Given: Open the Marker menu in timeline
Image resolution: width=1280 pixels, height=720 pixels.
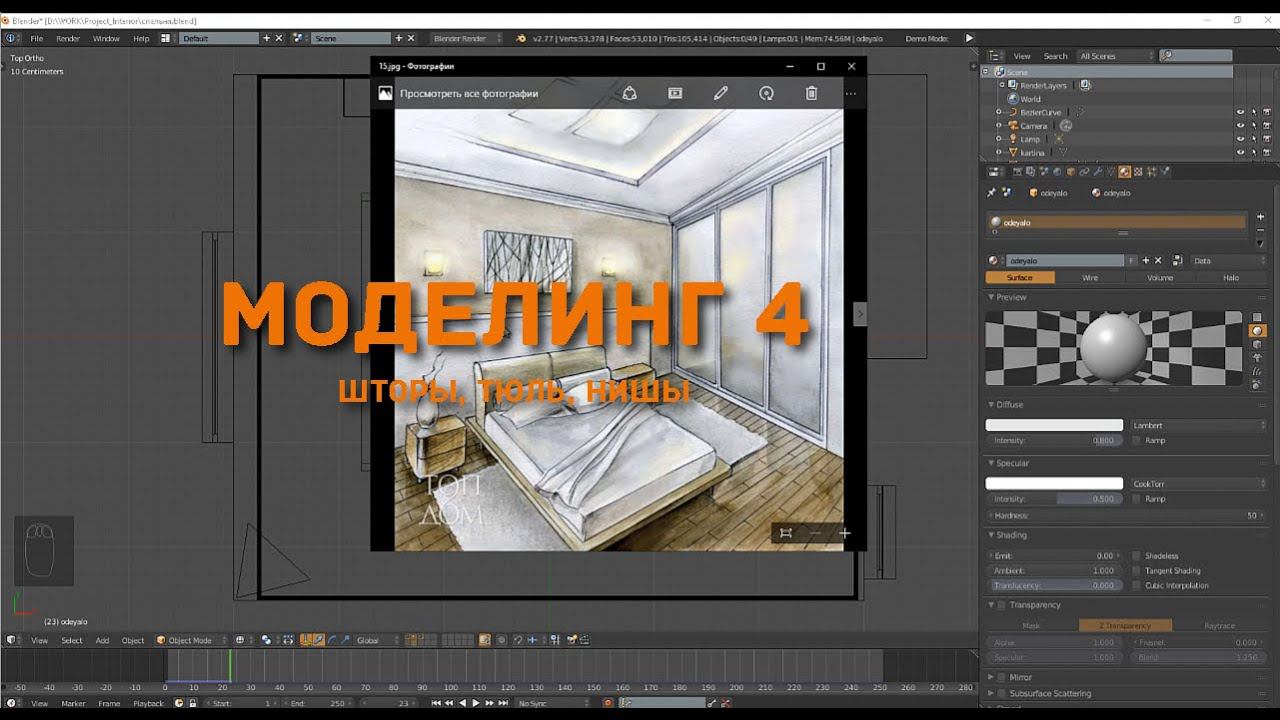Looking at the screenshot, I should click(x=73, y=703).
